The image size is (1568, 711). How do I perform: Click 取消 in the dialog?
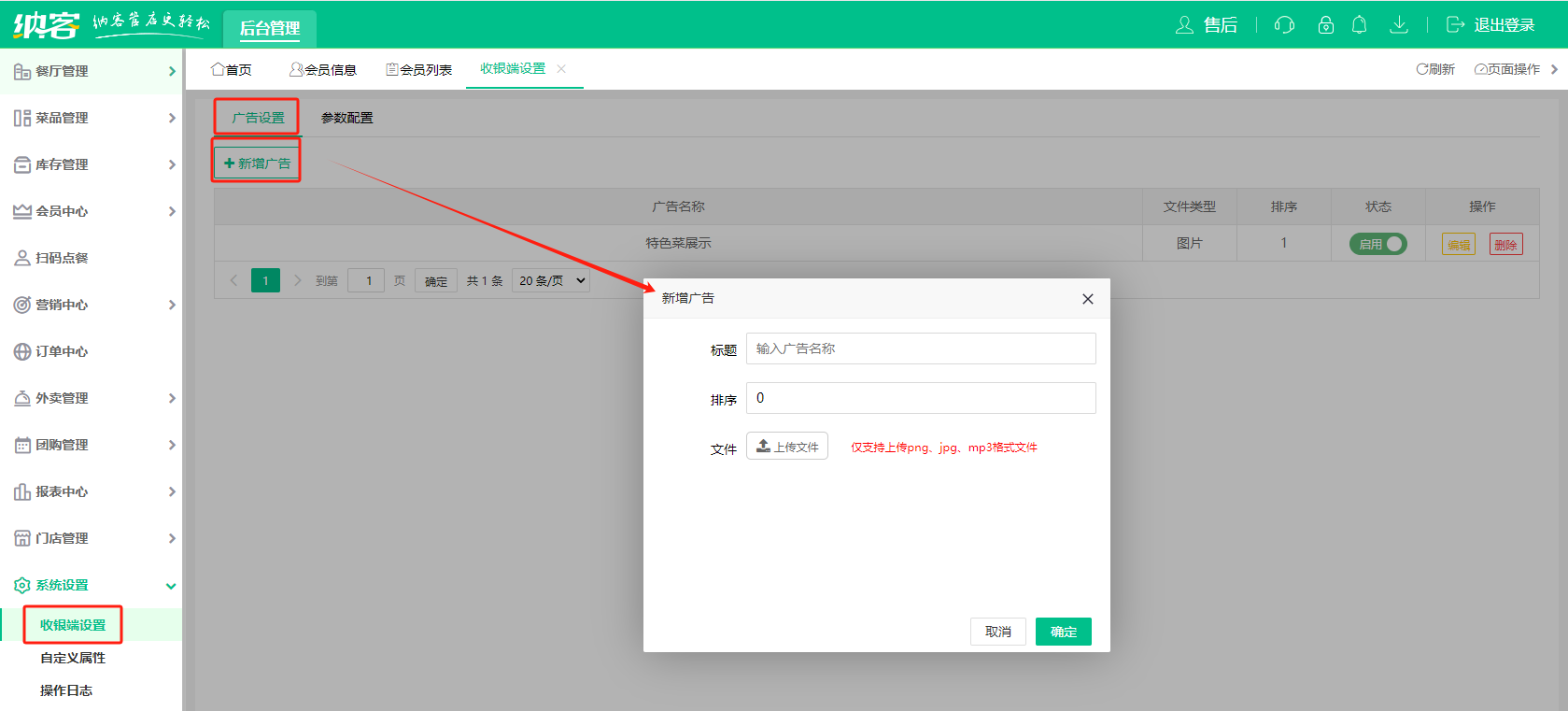click(x=998, y=632)
